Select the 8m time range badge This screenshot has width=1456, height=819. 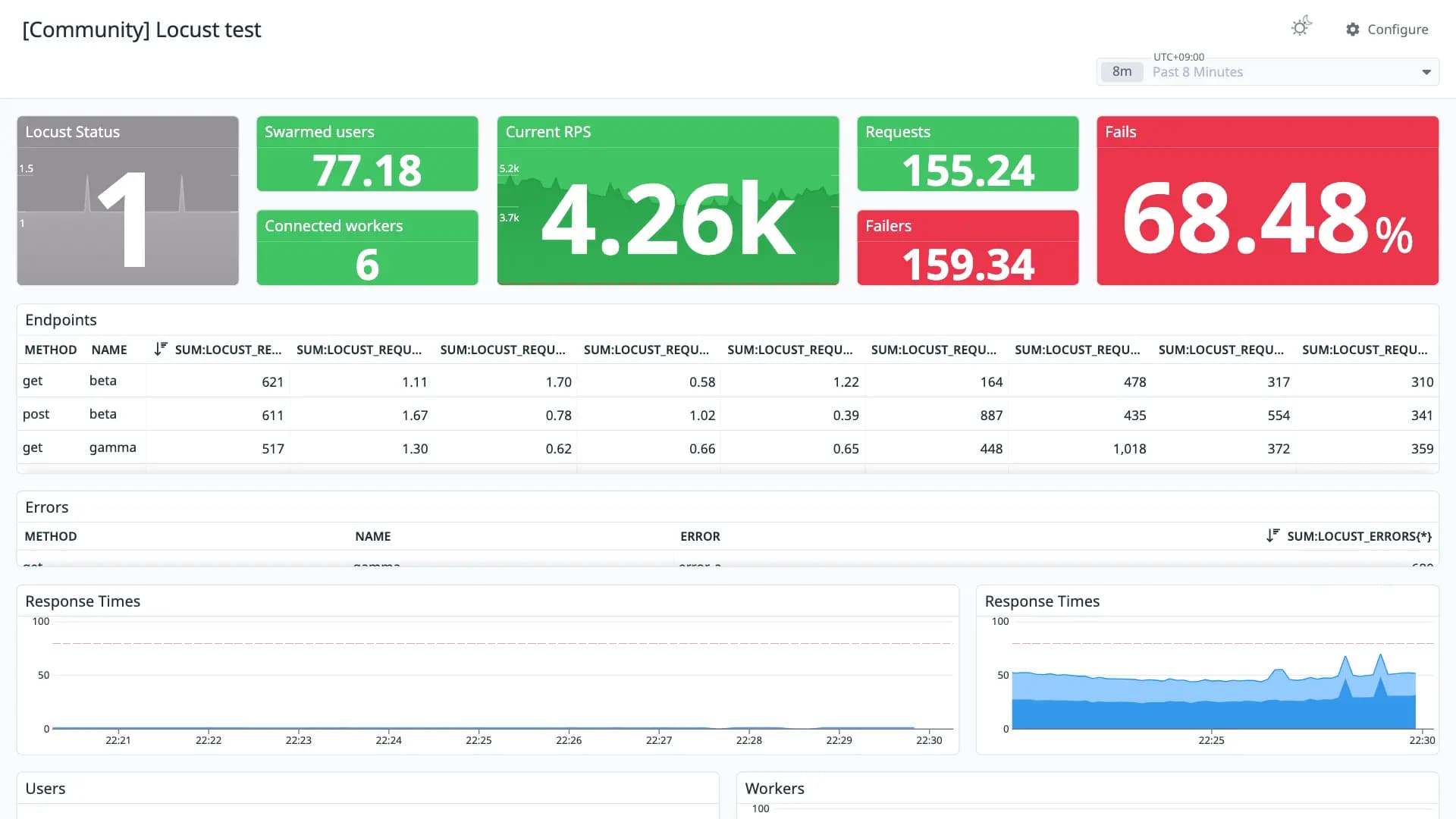point(1122,72)
